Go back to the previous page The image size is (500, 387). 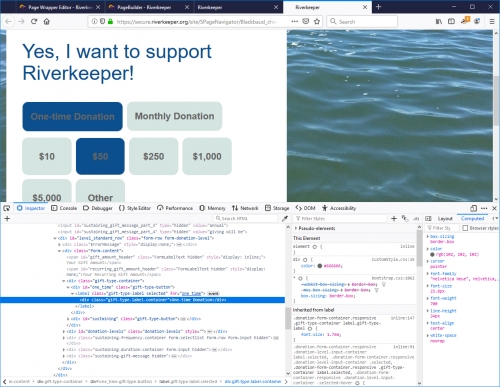[9, 21]
